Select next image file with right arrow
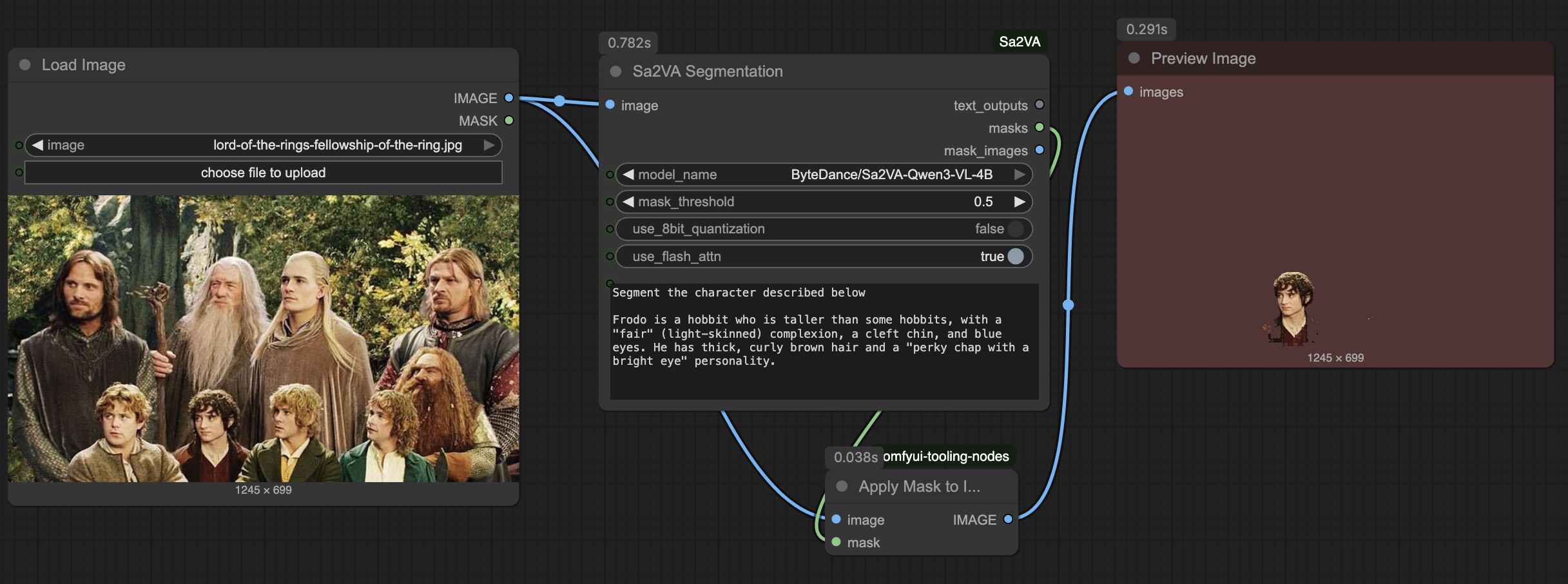1568x584 pixels. tap(489, 145)
